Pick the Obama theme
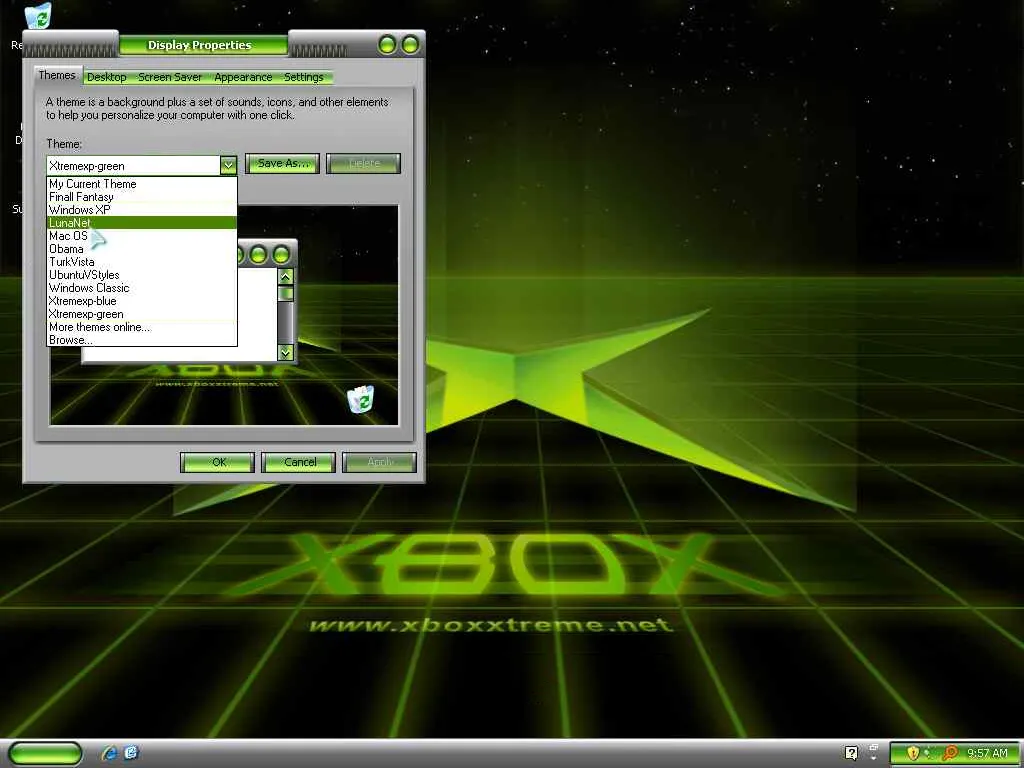Screen dimensions: 1024x768 click(x=142, y=249)
